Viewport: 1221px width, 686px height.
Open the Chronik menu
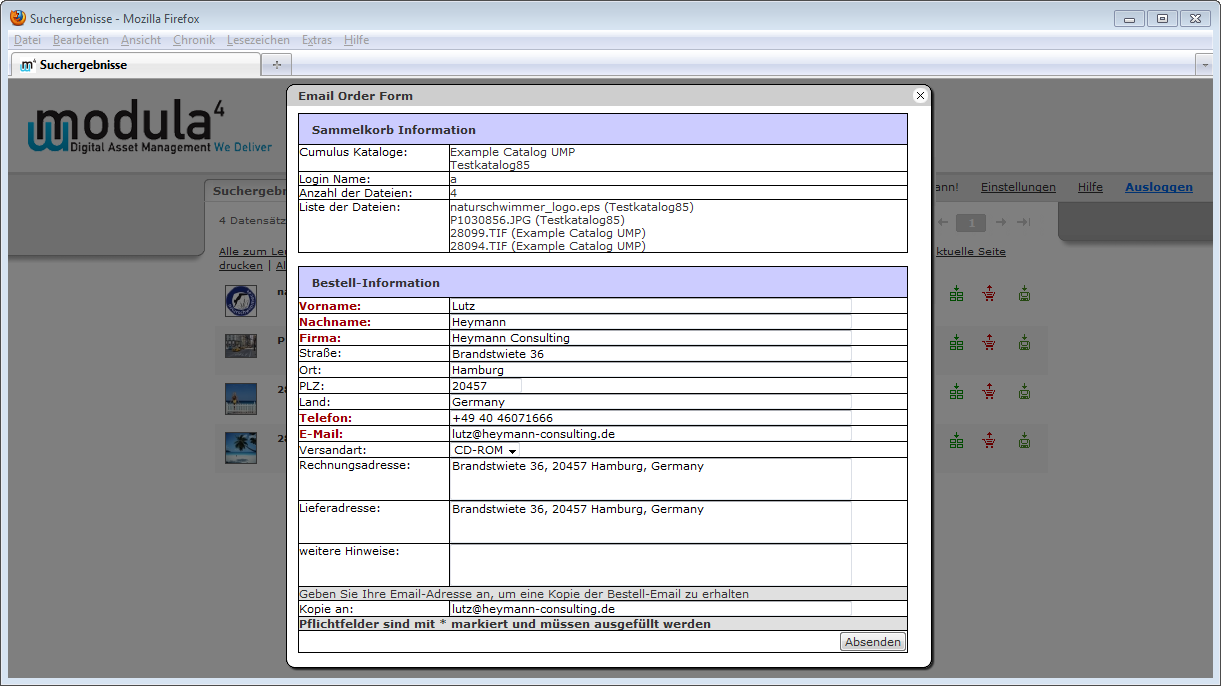pyautogui.click(x=194, y=40)
